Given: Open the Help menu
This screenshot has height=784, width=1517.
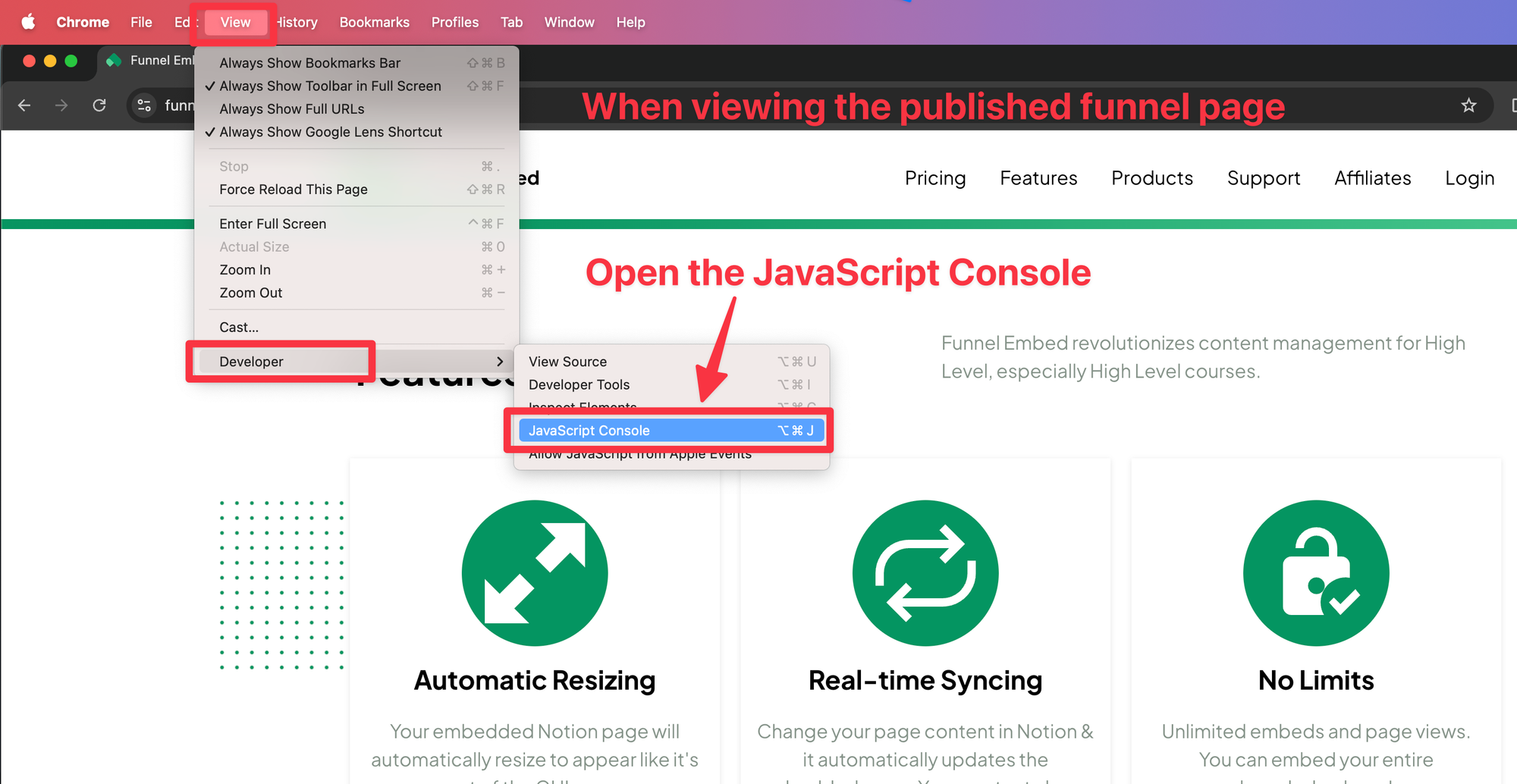Looking at the screenshot, I should coord(630,23).
